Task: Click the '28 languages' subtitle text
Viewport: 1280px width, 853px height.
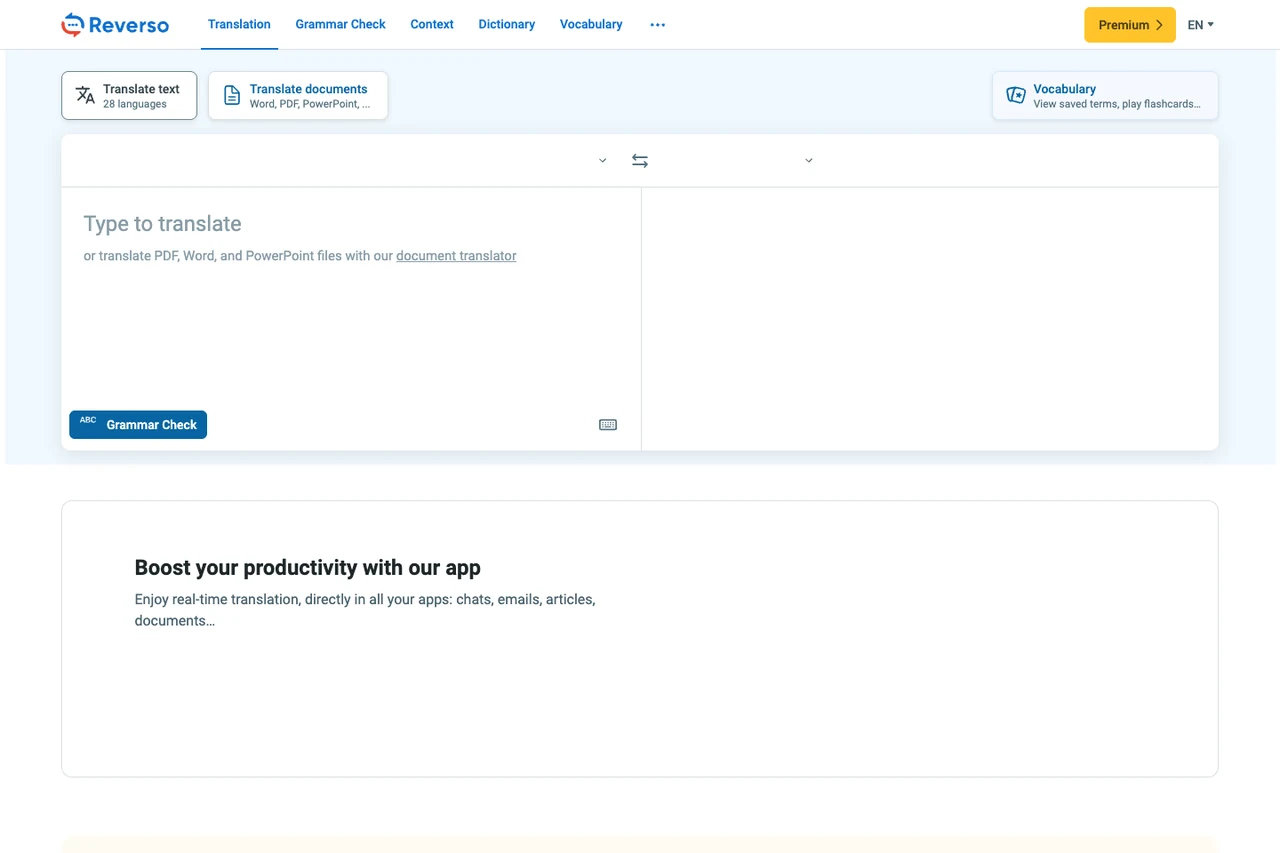Action: [x=135, y=104]
